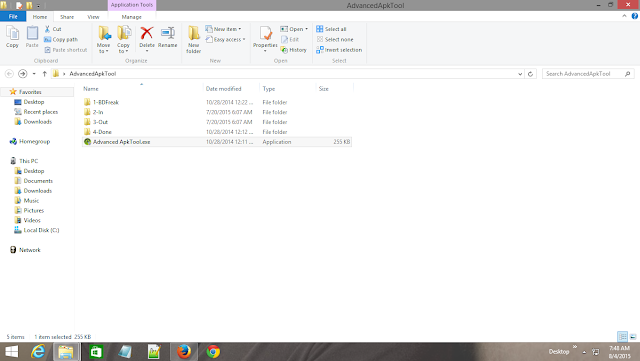Collapse the ribbon with the chevron
The image size is (640, 361).
[x=624, y=16]
